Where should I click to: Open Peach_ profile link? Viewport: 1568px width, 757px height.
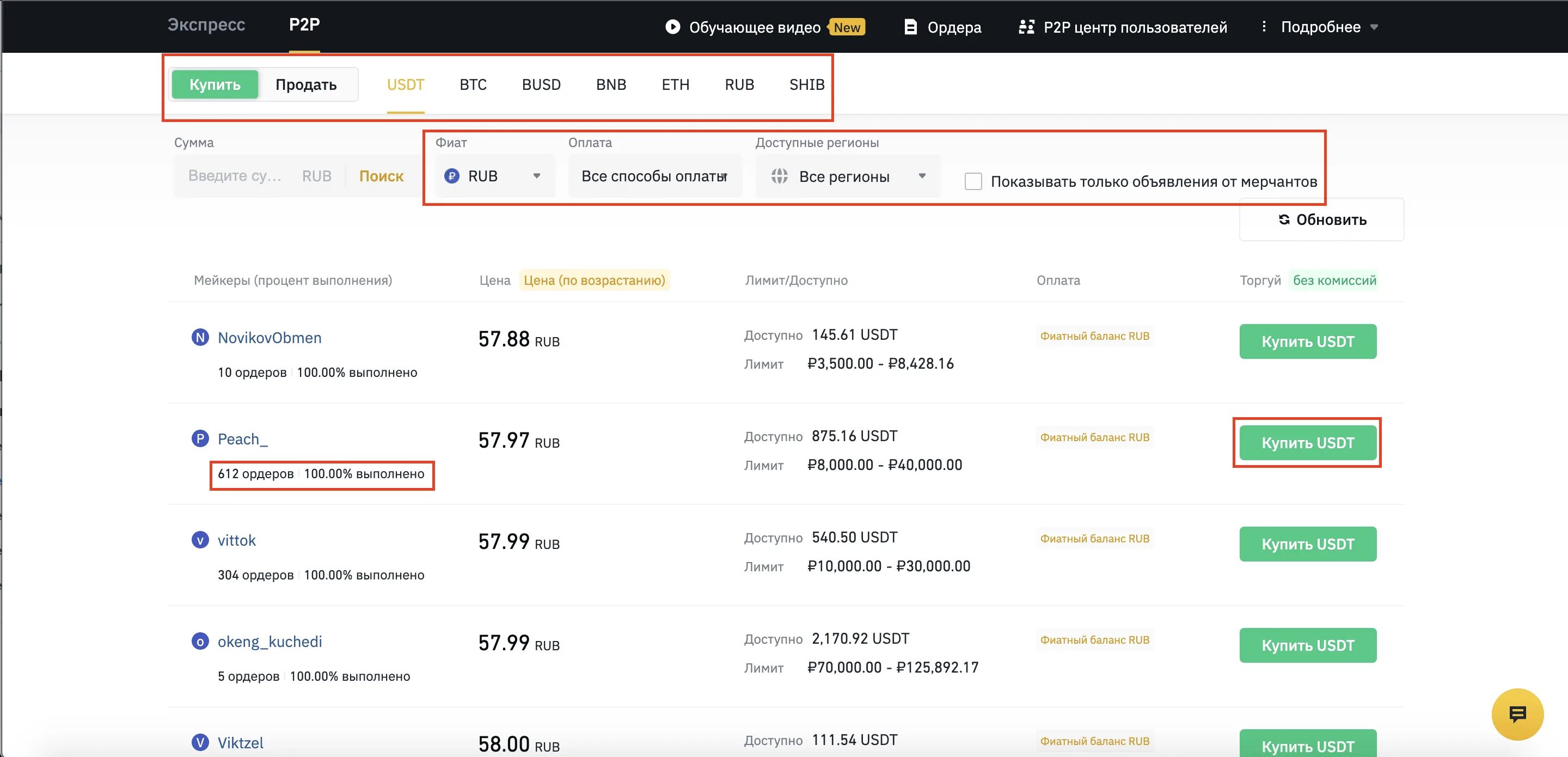pos(242,439)
